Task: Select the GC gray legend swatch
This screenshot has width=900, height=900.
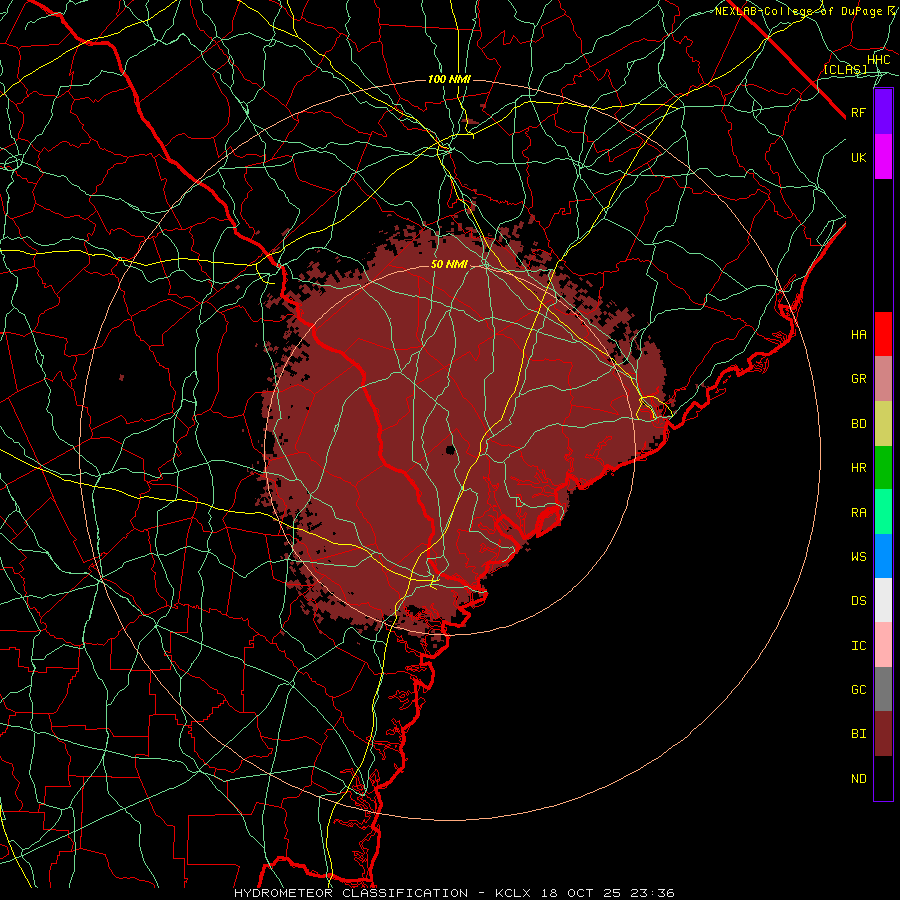Action: tap(883, 689)
